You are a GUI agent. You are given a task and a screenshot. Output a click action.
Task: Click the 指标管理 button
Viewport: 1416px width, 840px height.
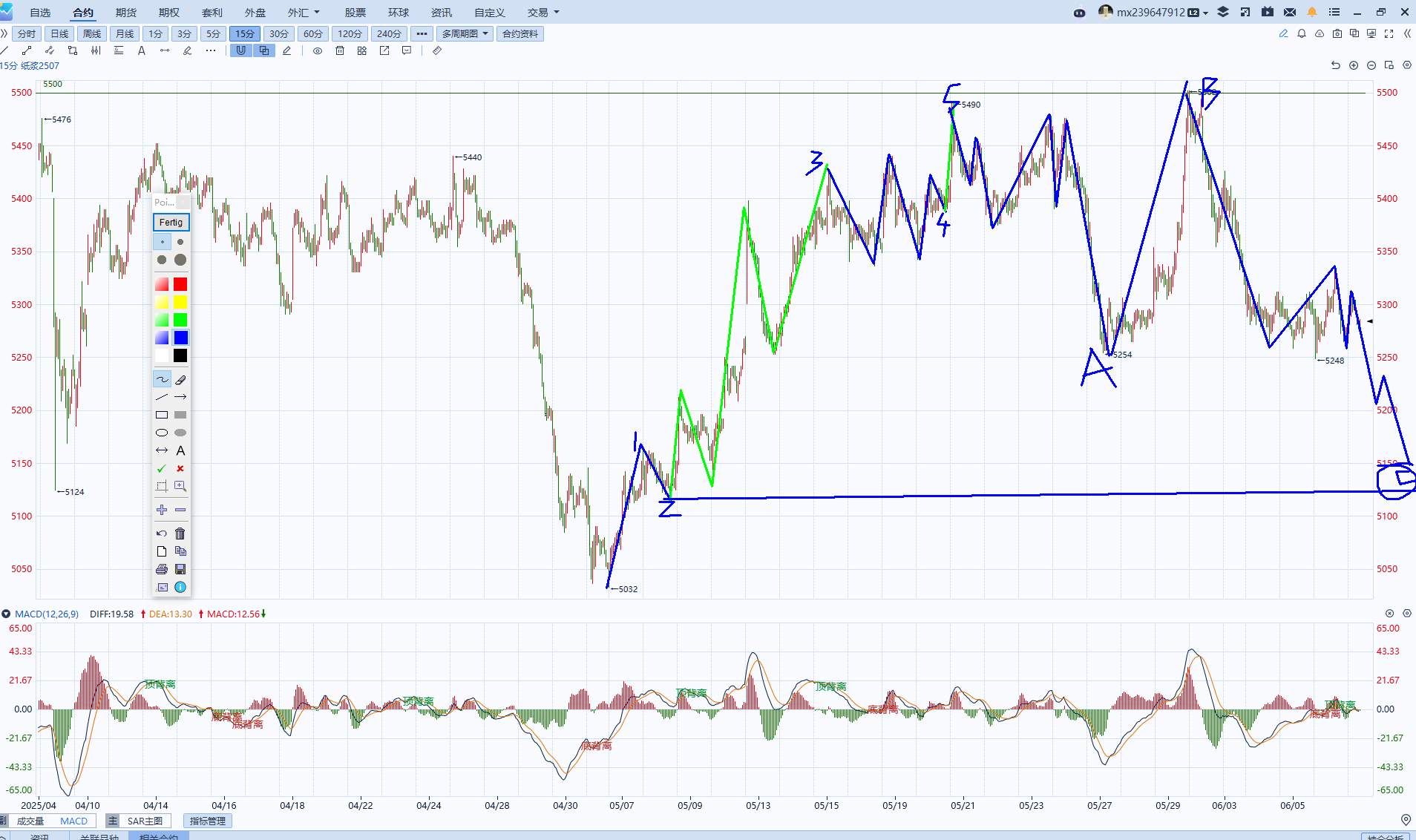[x=208, y=821]
